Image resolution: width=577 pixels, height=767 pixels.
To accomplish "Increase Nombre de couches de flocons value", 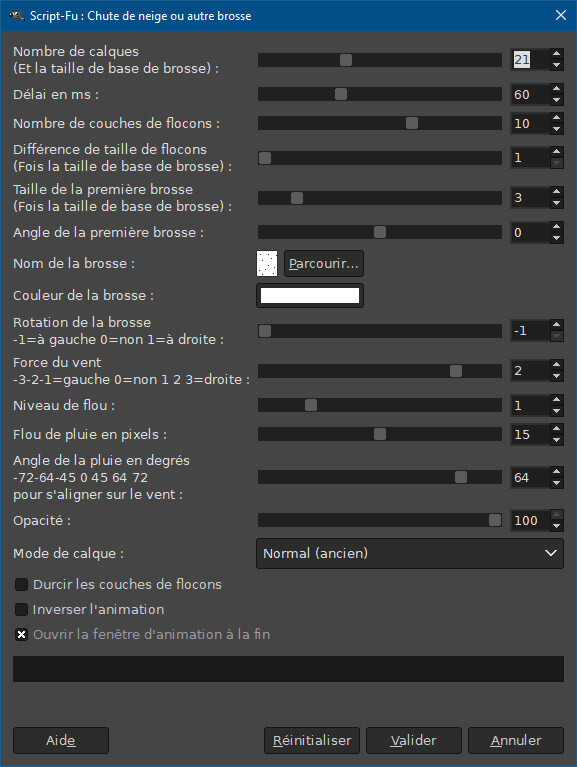I will coord(556,118).
